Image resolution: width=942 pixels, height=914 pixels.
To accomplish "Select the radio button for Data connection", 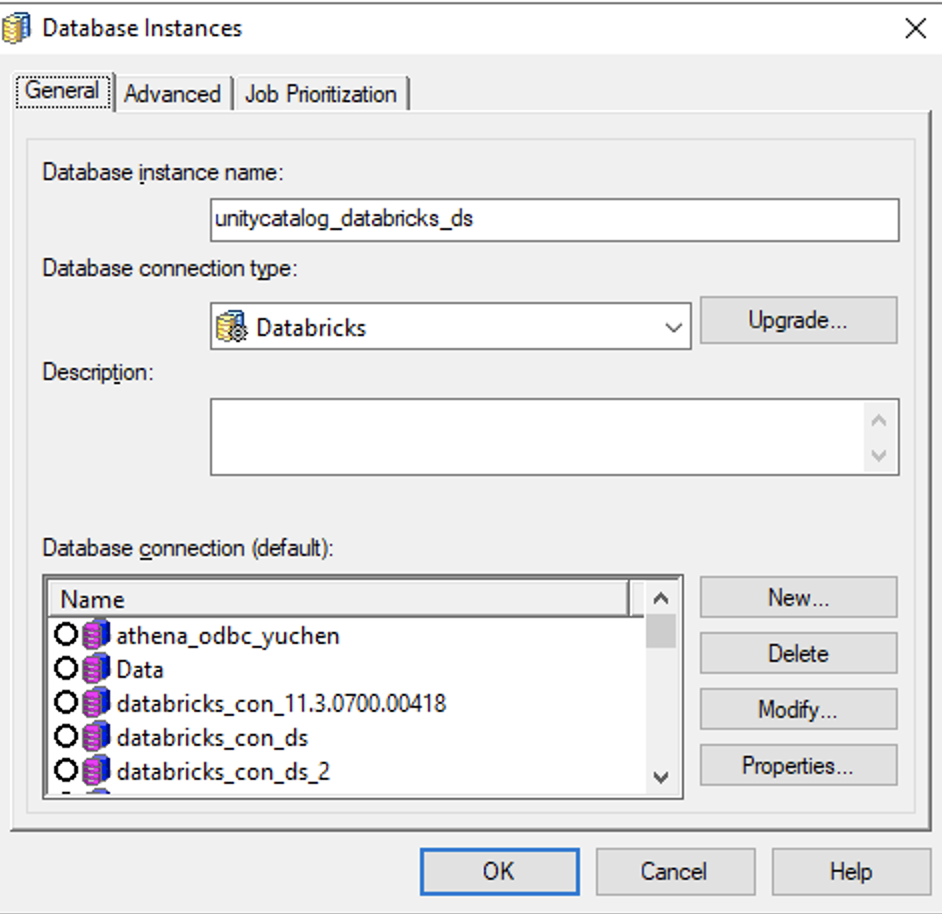I will coord(68,670).
